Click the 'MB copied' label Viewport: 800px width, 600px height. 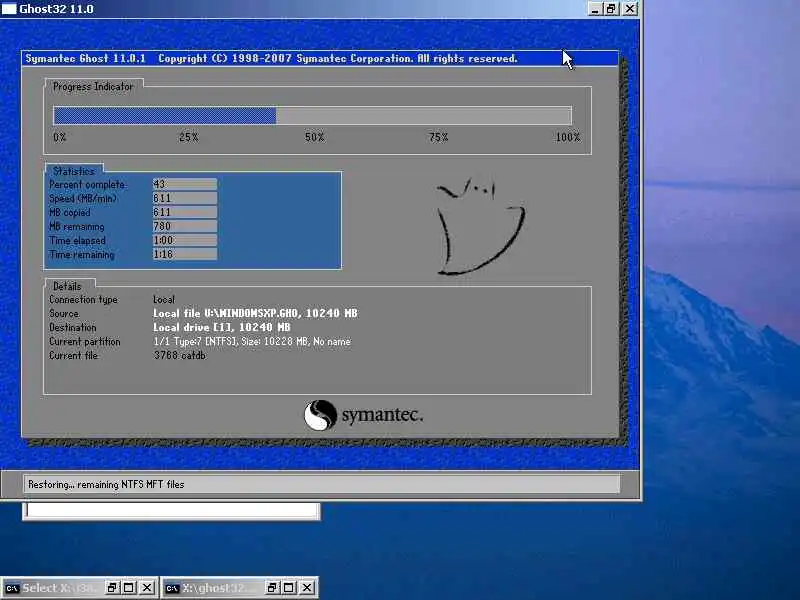[69, 212]
